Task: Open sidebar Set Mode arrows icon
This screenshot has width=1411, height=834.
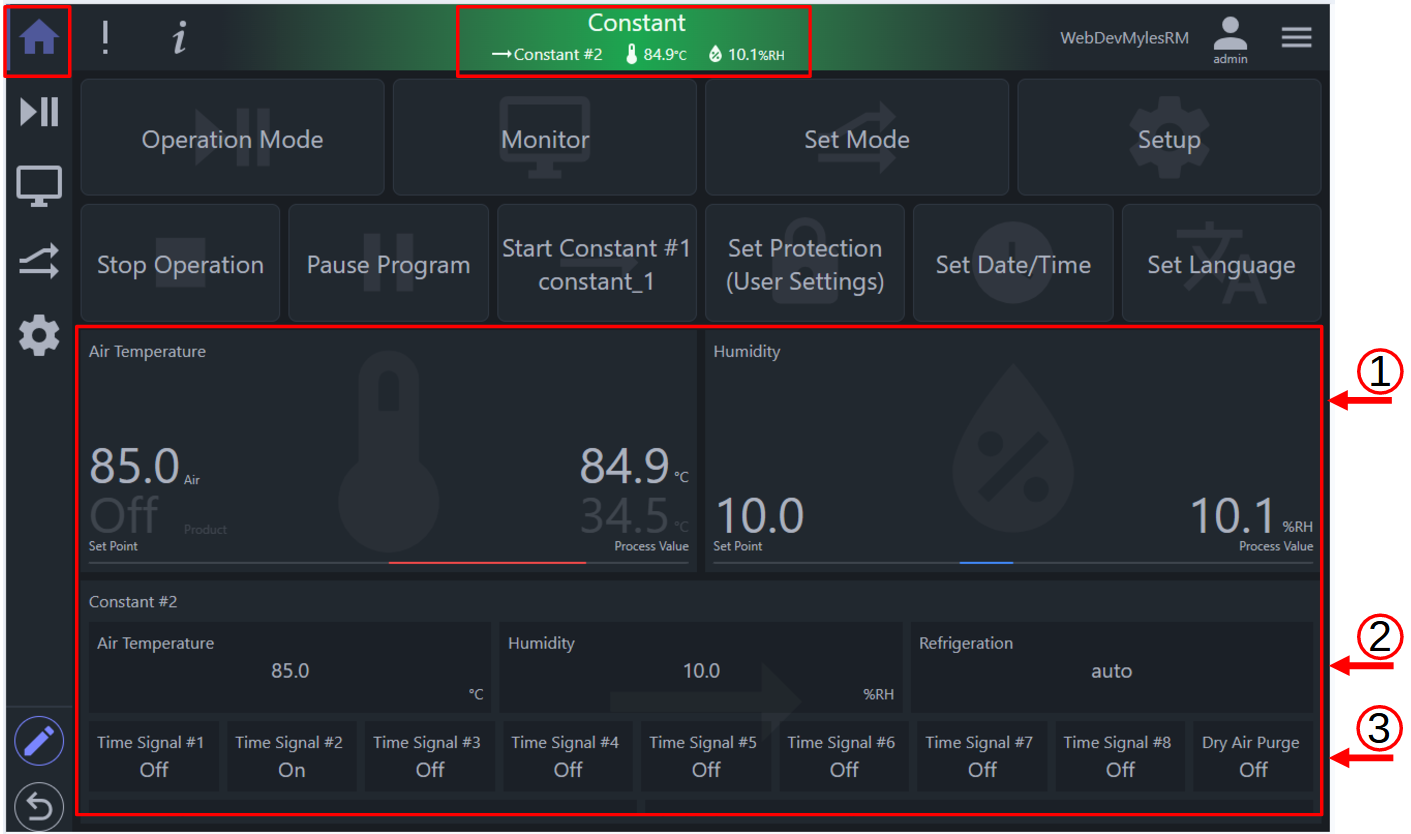Action: 39,262
